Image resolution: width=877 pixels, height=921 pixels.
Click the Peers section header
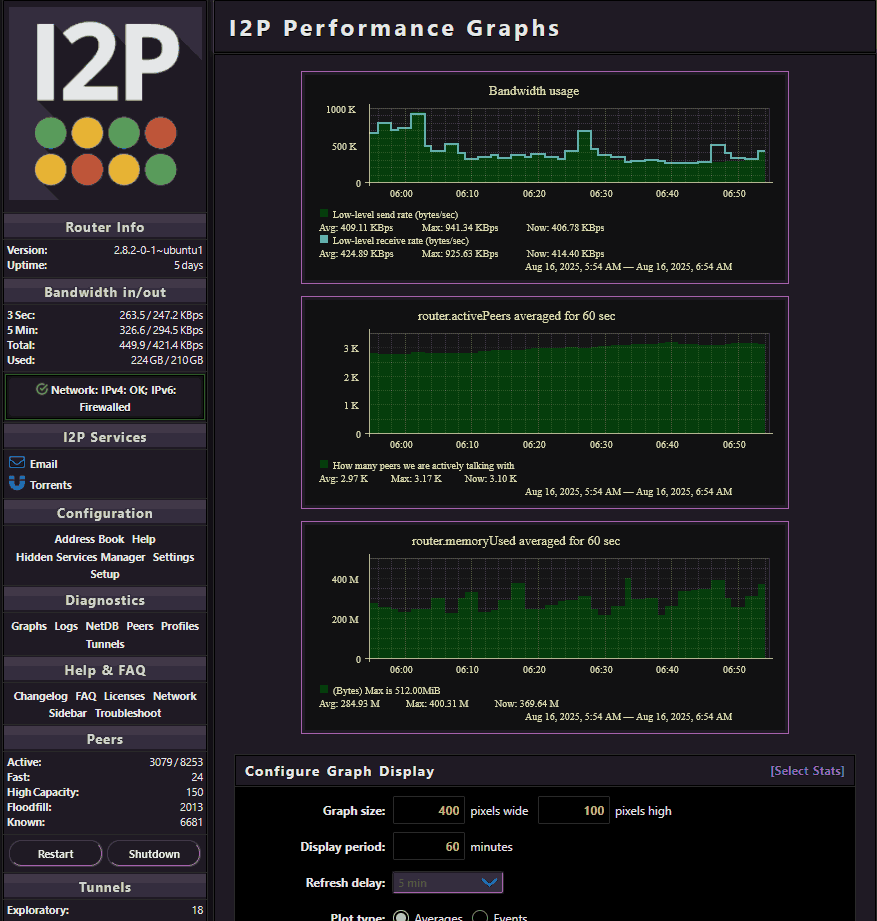click(x=105, y=739)
